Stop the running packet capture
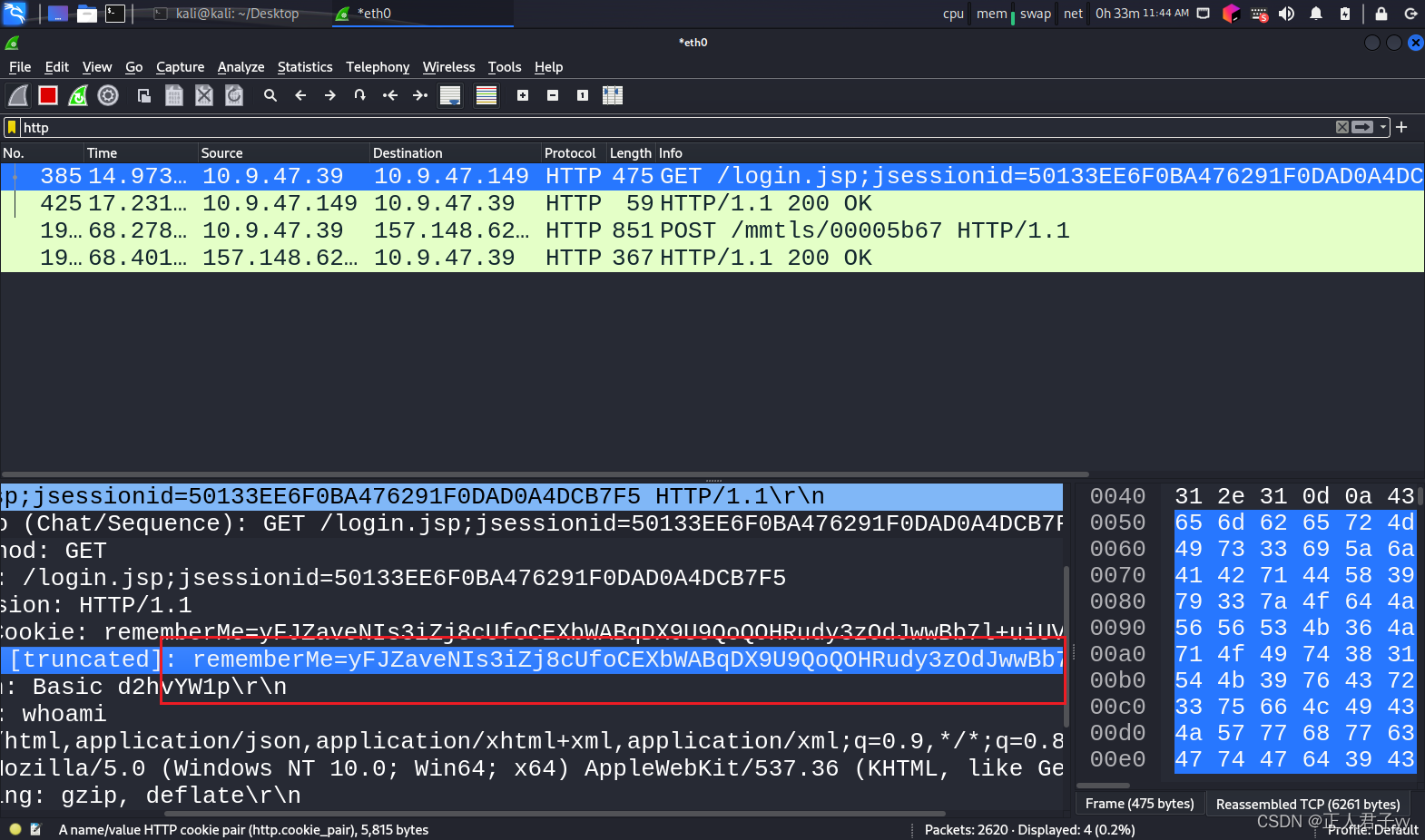The height and width of the screenshot is (840, 1425). pos(48,95)
